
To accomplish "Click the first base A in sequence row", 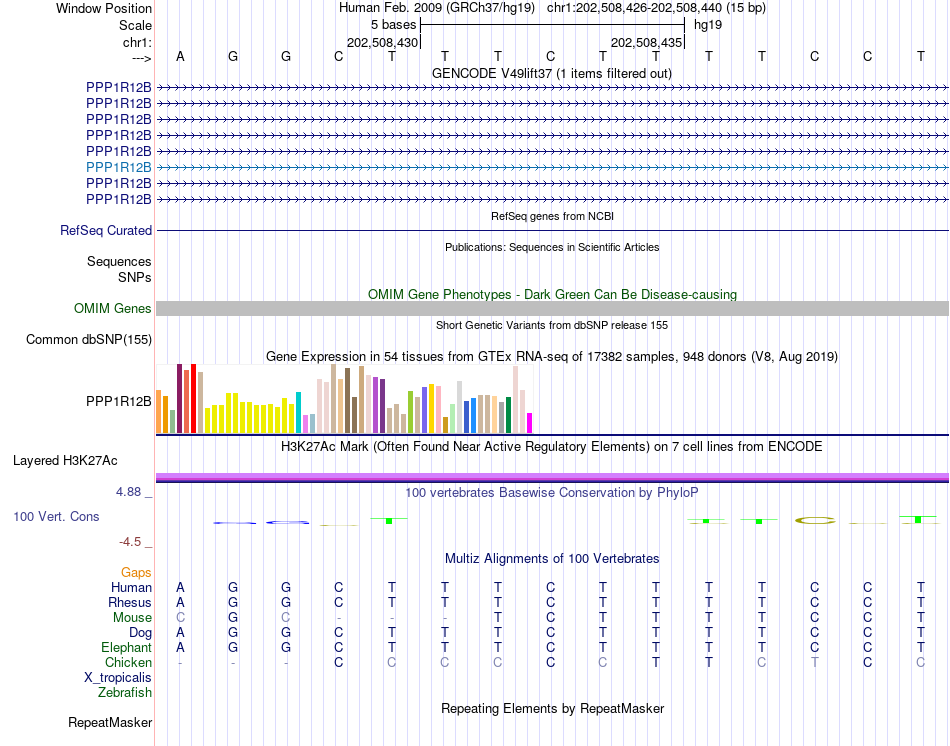I will (x=180, y=56).
